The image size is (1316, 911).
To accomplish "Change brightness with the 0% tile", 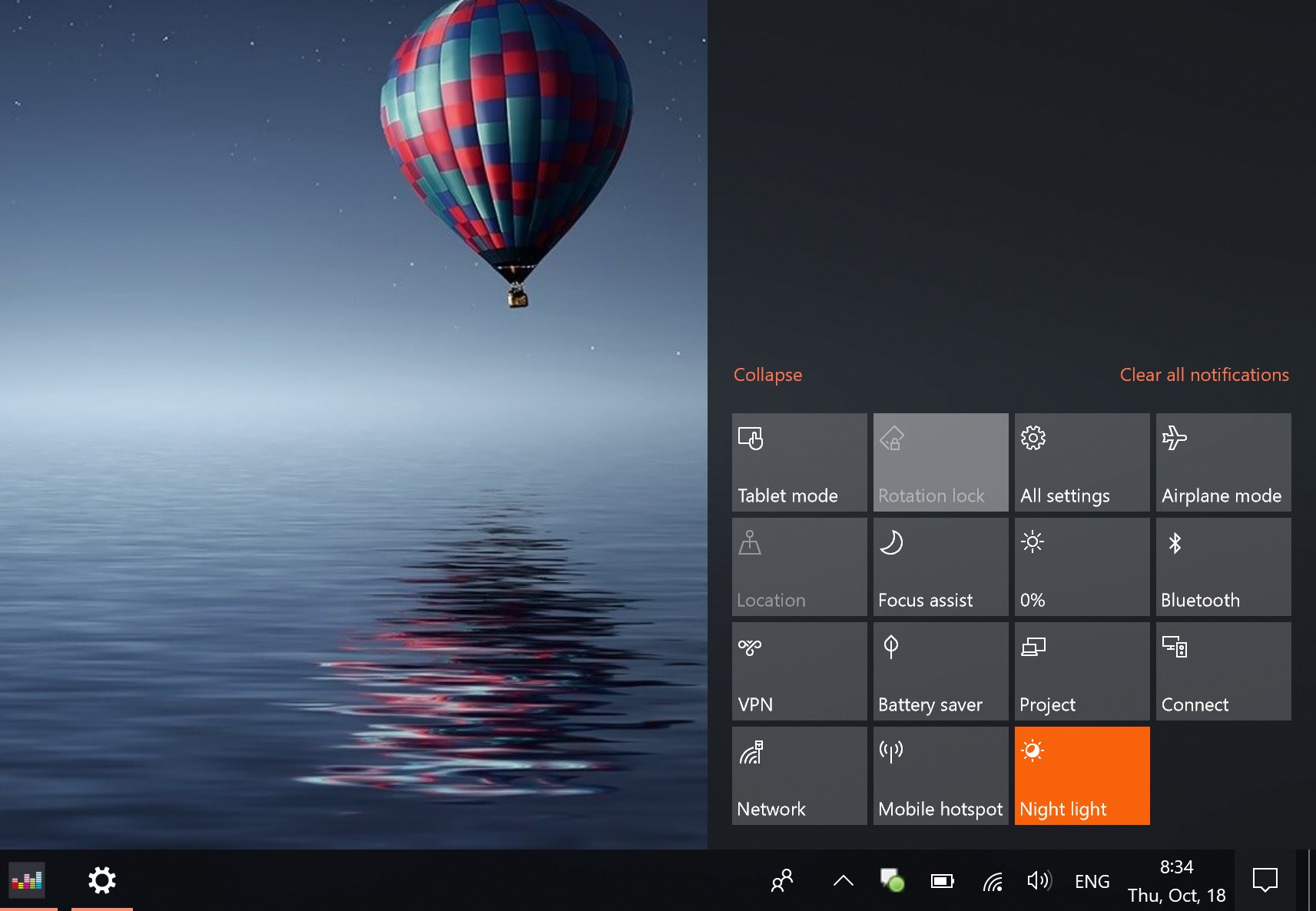I will (1082, 567).
